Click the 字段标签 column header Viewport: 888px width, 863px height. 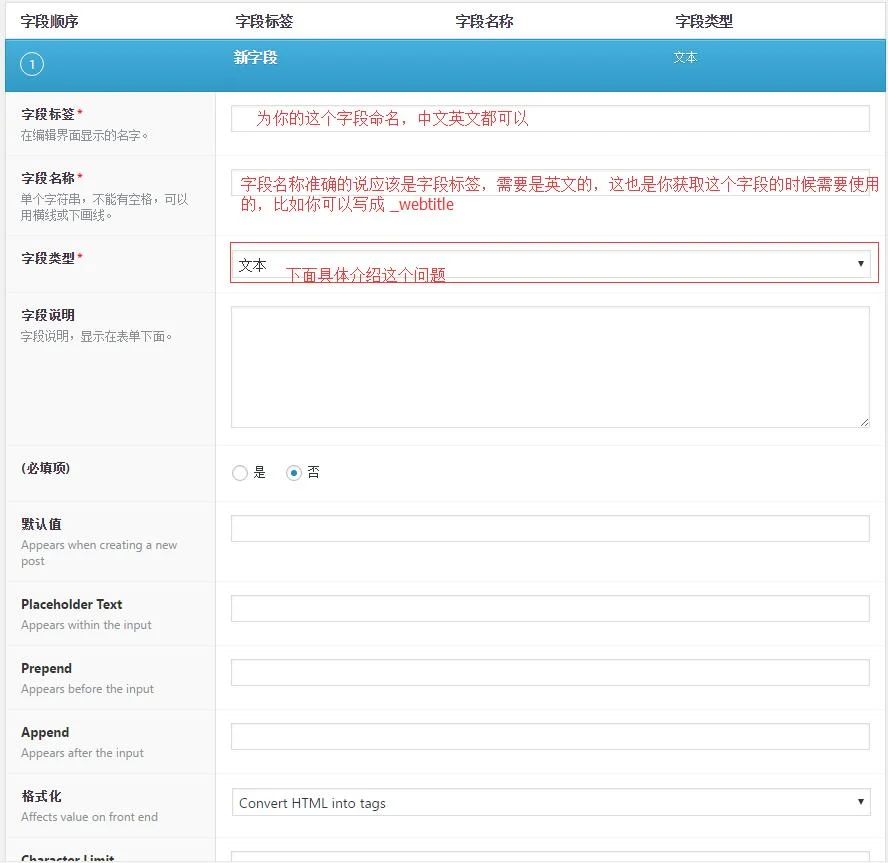coord(263,20)
